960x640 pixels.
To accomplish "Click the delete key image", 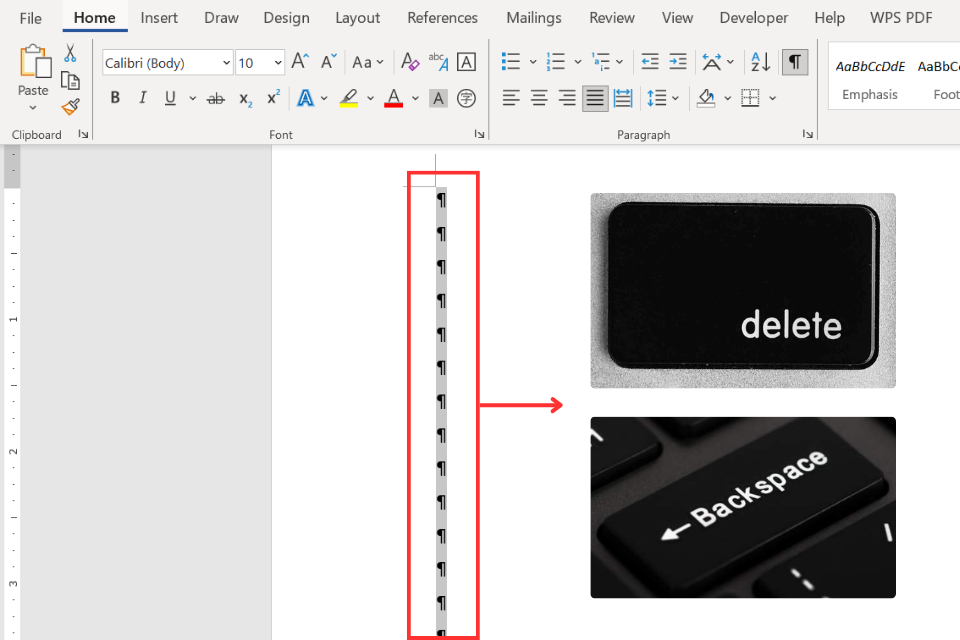I will click(743, 290).
